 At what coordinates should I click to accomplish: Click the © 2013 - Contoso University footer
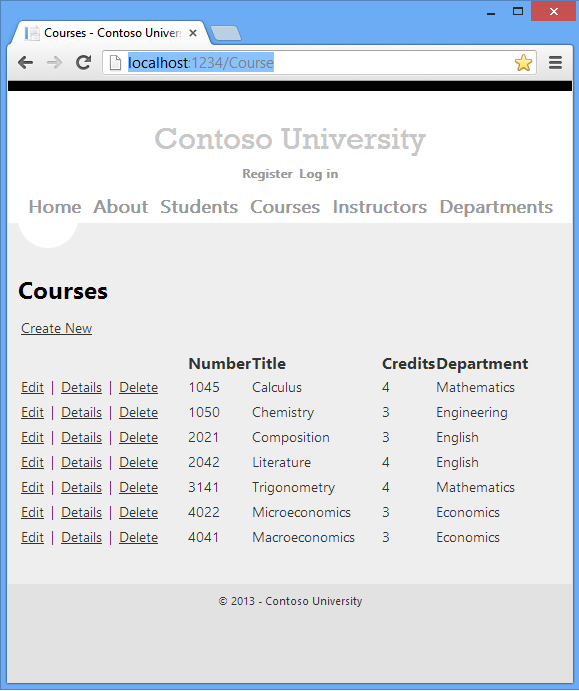coord(290,601)
